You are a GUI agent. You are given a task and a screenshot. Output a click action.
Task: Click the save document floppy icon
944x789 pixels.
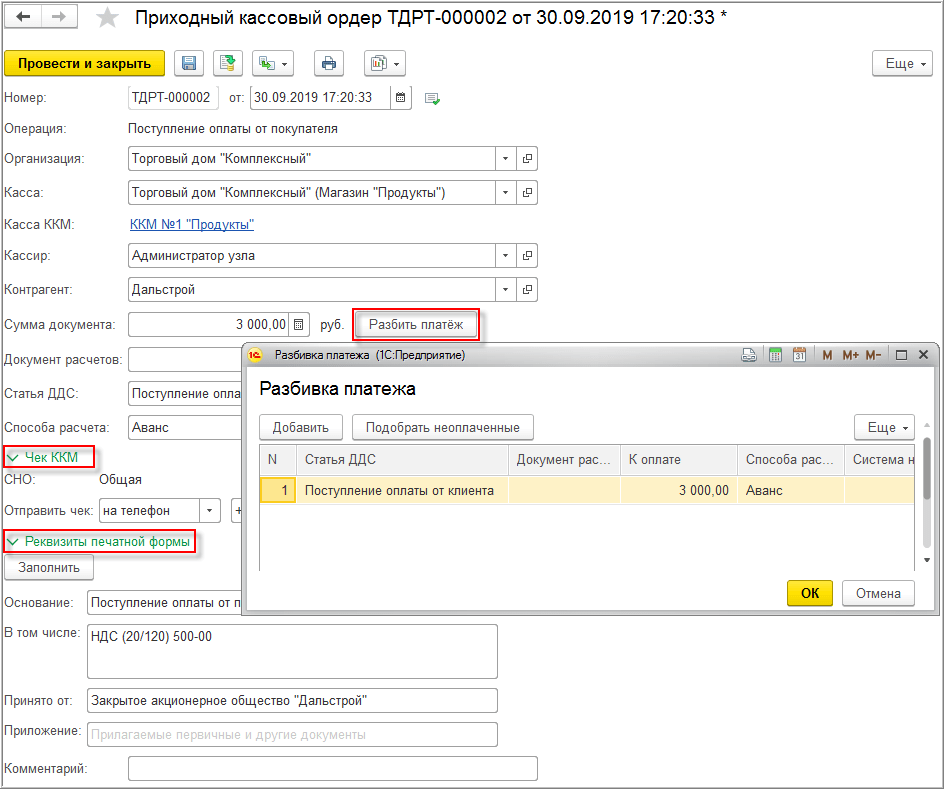click(x=188, y=63)
